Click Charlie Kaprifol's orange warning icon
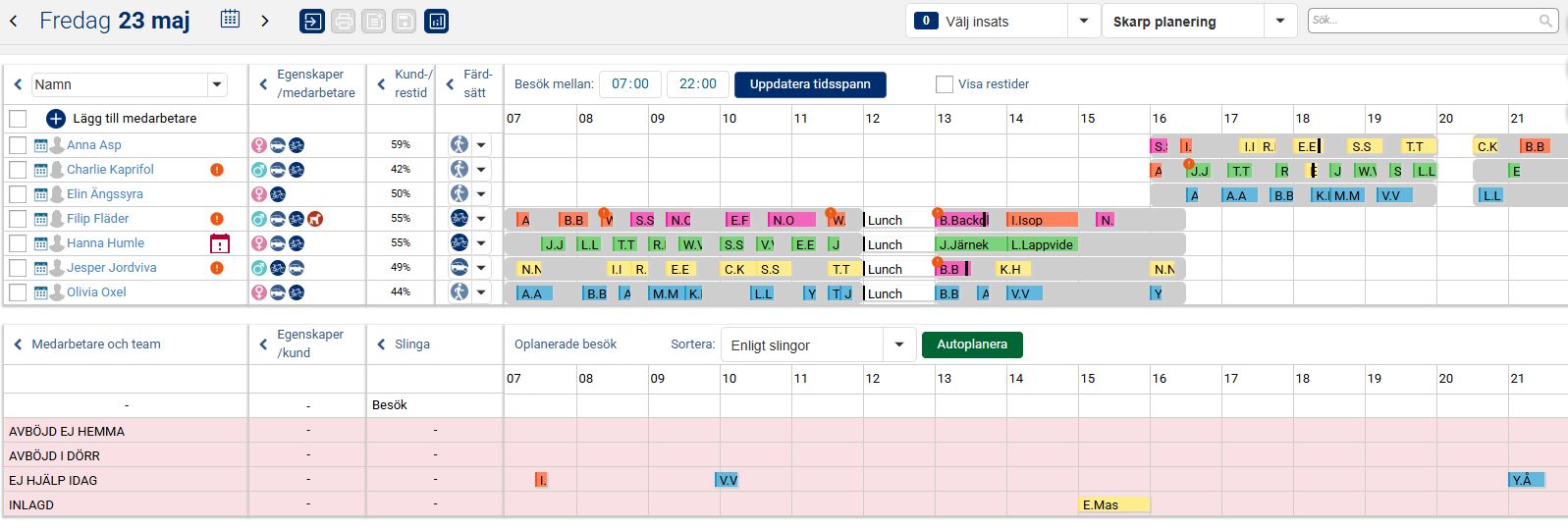1568x528 pixels. [217, 170]
